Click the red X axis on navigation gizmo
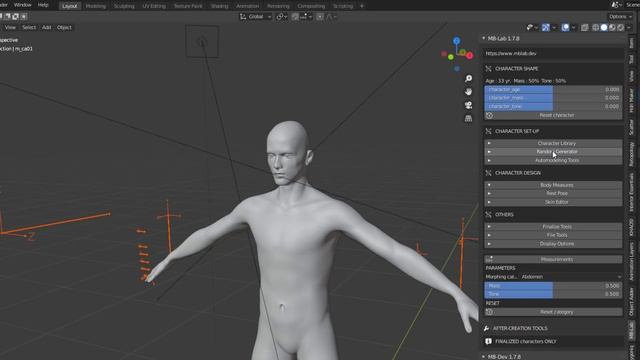Viewport: 640px width, 360px height. [470, 56]
